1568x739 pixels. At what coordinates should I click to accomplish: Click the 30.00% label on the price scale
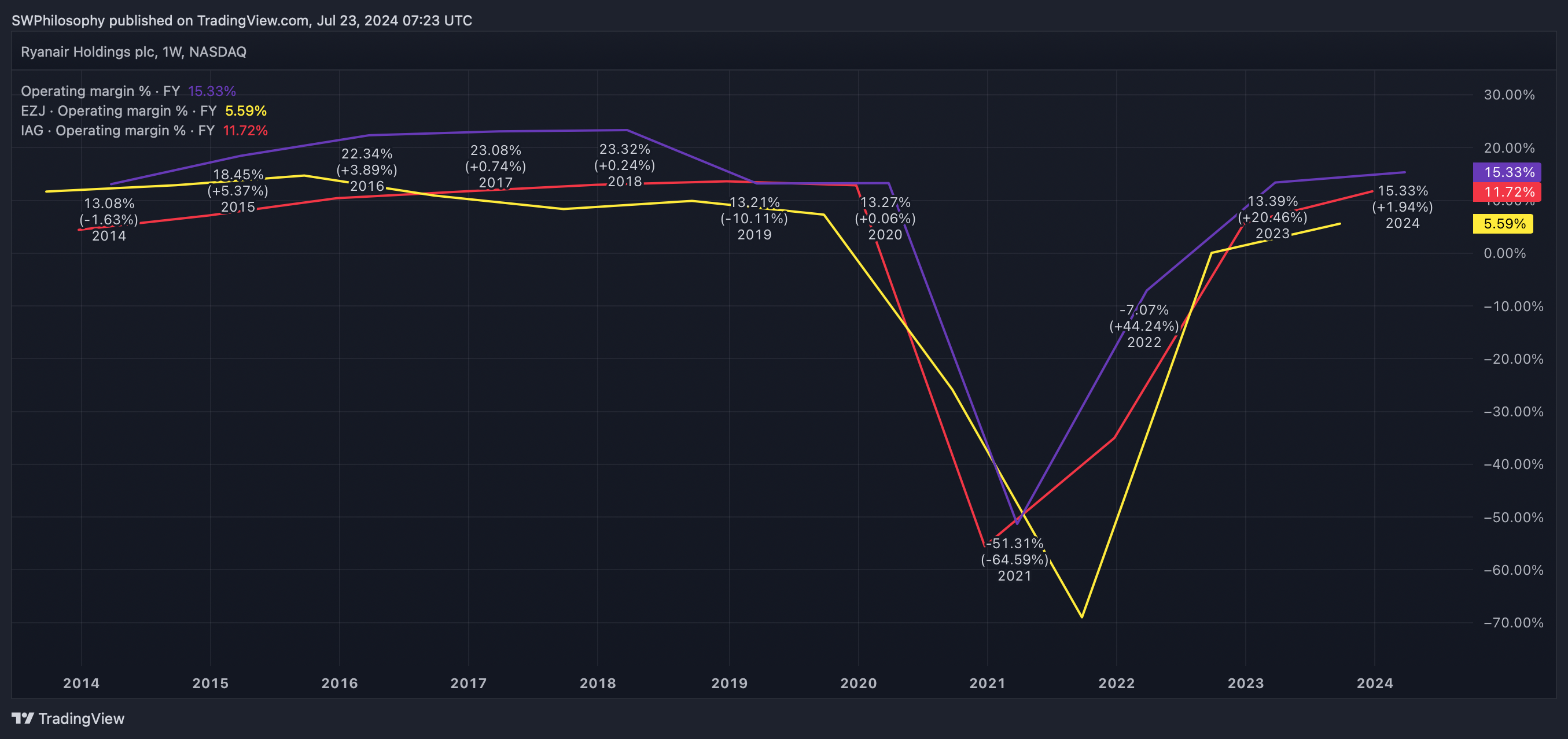1508,95
